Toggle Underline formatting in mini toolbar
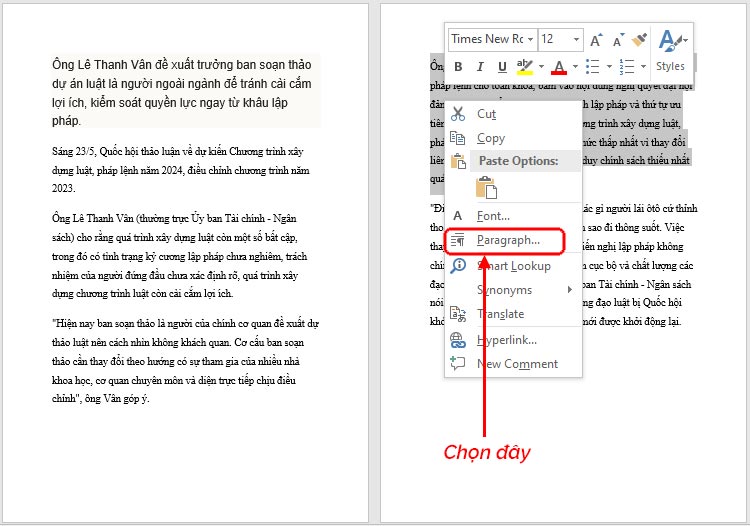 pos(502,66)
